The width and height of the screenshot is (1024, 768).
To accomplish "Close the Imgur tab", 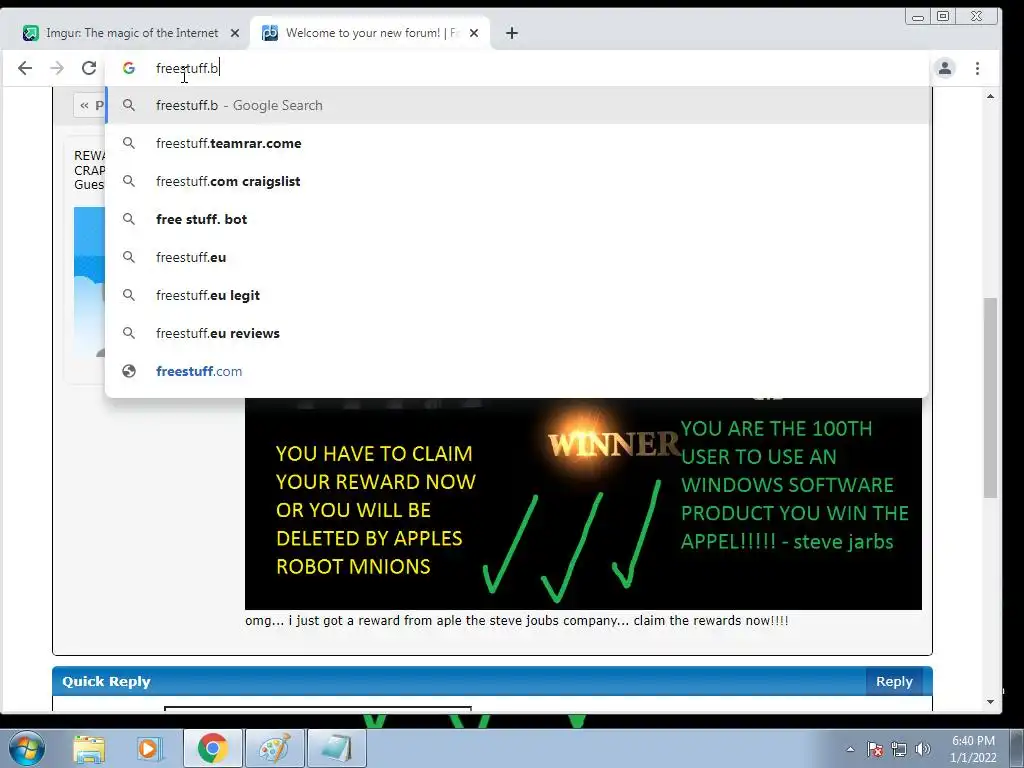I will 235,33.
